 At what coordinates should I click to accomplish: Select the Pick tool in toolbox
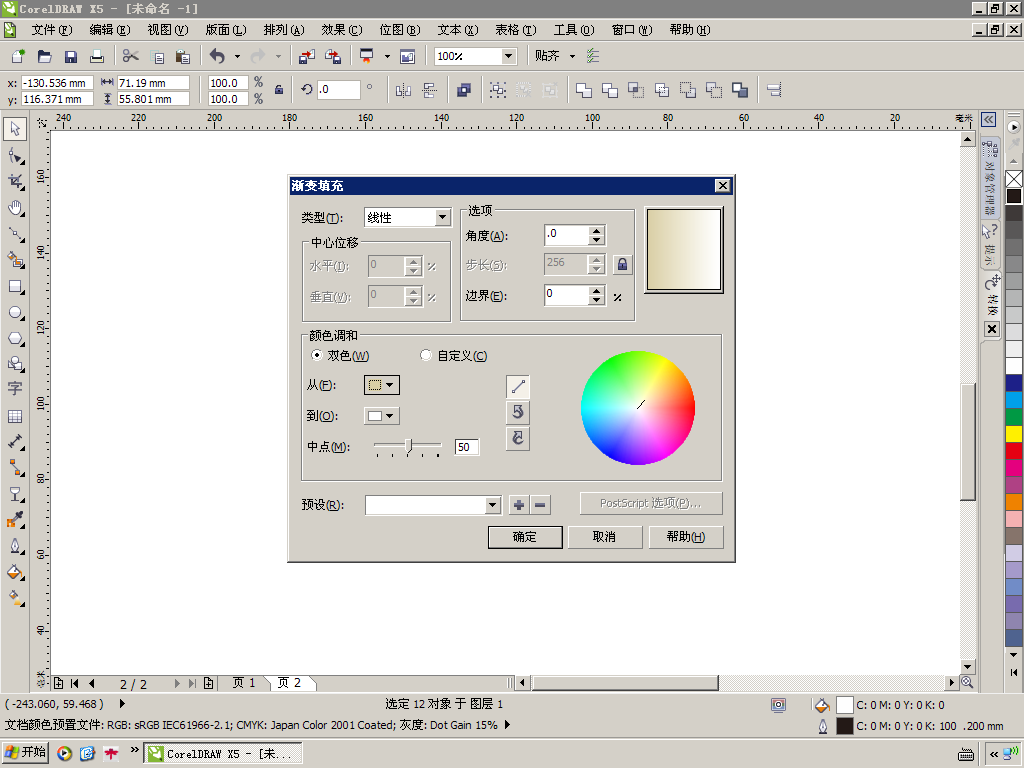coord(15,129)
